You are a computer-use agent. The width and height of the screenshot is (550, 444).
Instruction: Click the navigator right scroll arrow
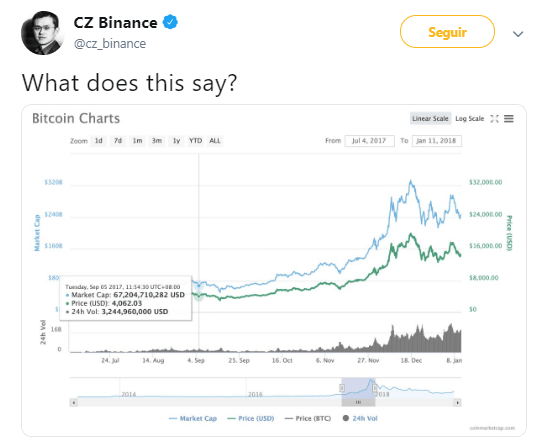pos(457,403)
